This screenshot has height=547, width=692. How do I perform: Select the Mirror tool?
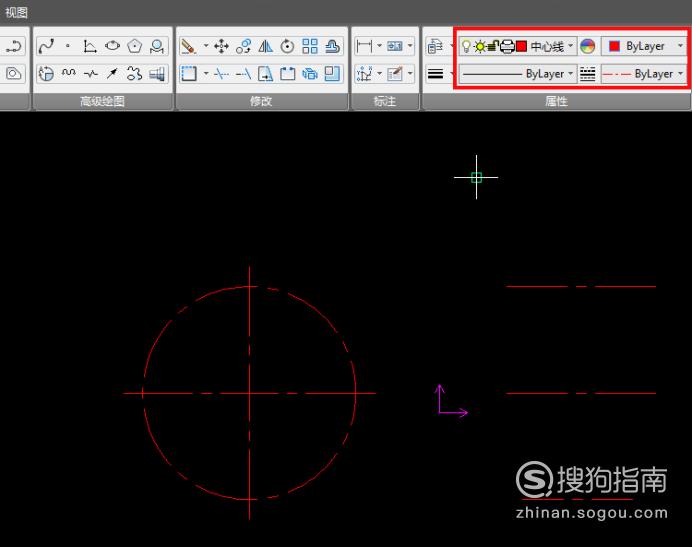[x=265, y=46]
